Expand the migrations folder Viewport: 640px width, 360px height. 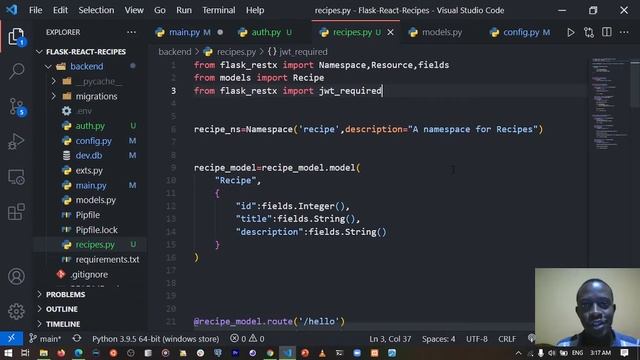tap(53, 96)
